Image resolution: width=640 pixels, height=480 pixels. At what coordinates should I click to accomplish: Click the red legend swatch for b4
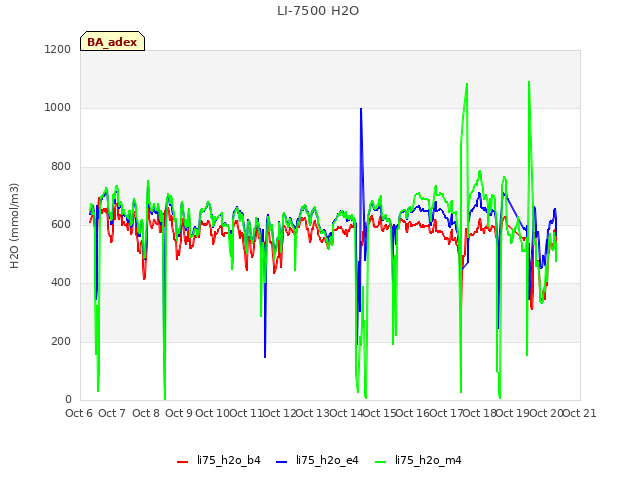pyautogui.click(x=182, y=462)
